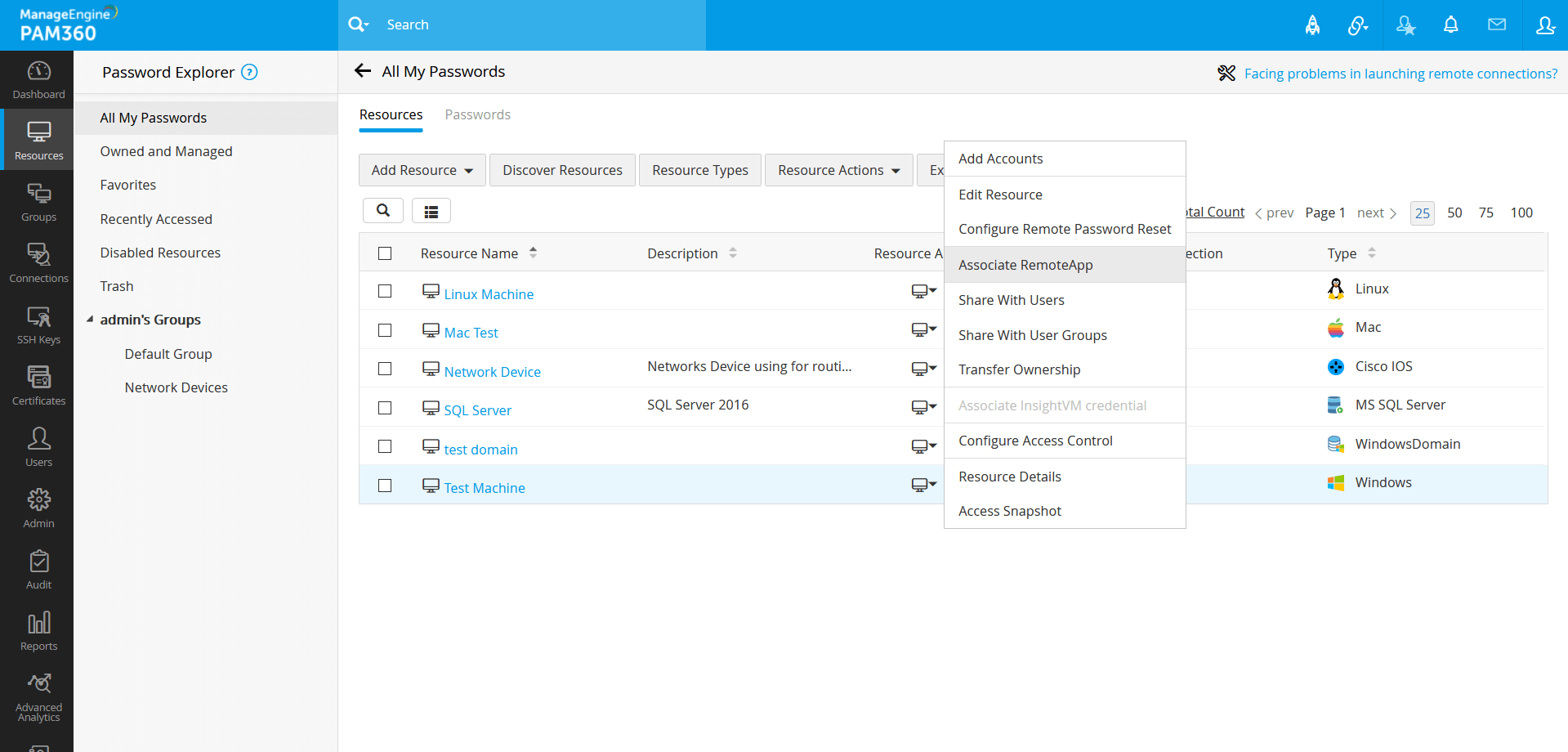The width and height of the screenshot is (1568, 752).
Task: Click the Discover Resources button
Action: point(562,170)
